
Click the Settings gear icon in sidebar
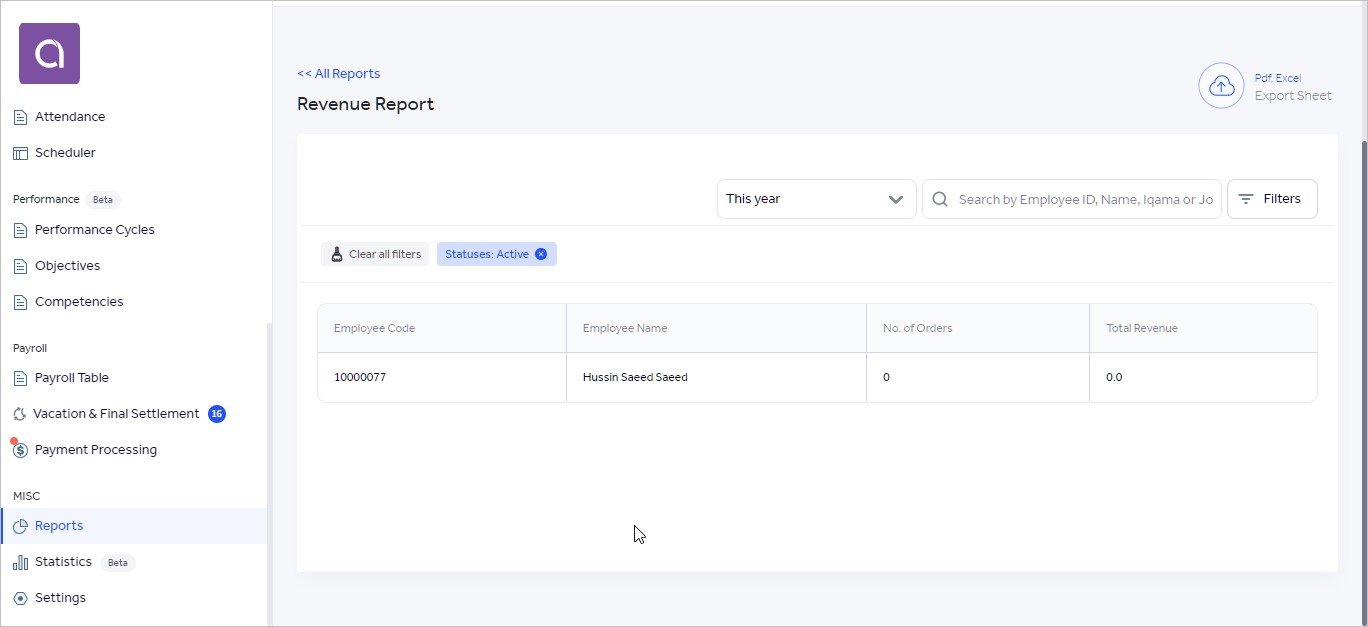[20, 598]
